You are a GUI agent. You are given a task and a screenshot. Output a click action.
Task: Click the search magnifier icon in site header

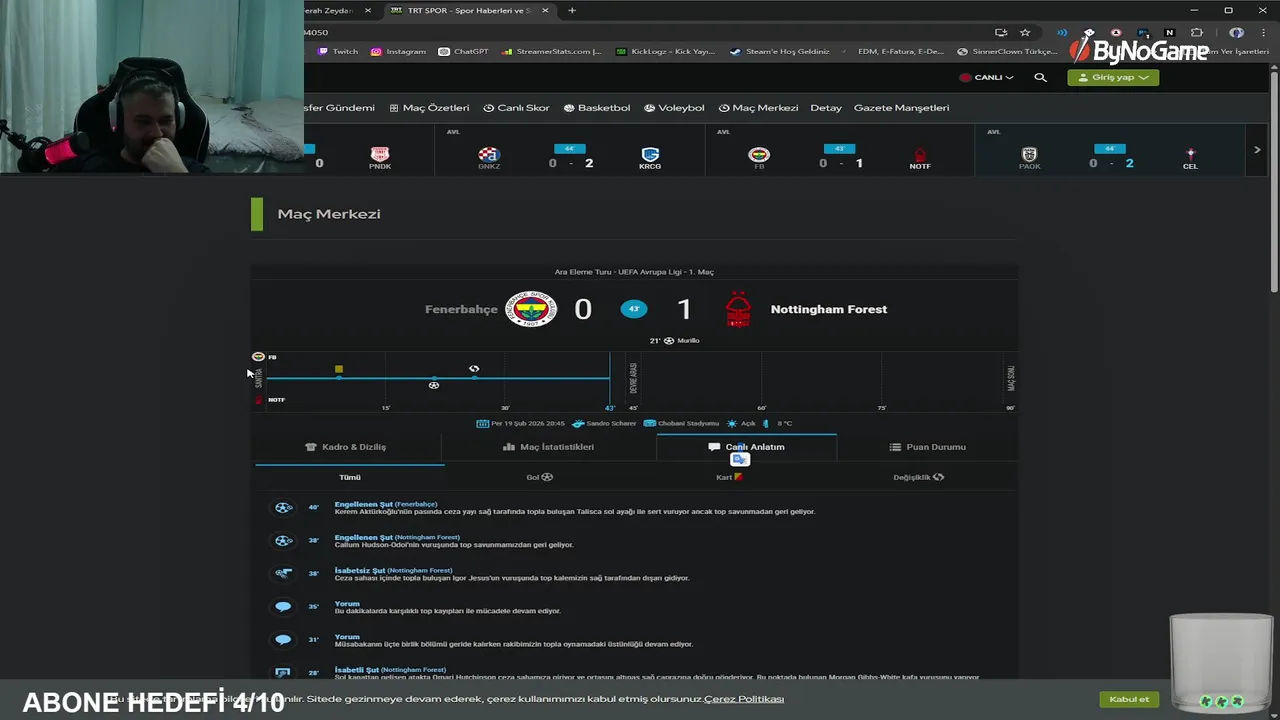pyautogui.click(x=1040, y=77)
